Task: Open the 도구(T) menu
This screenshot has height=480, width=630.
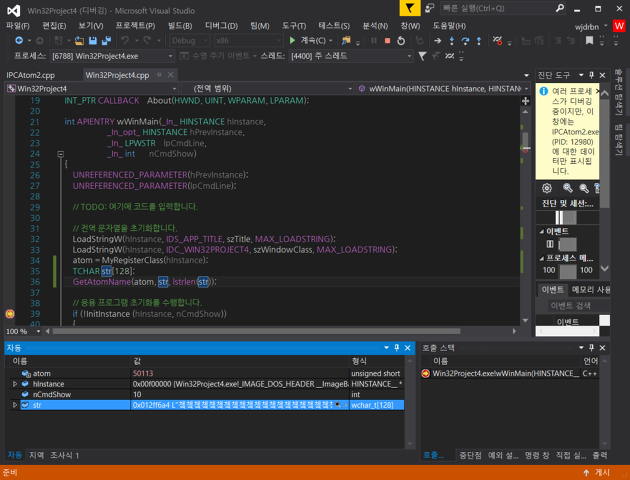Action: tap(294, 26)
